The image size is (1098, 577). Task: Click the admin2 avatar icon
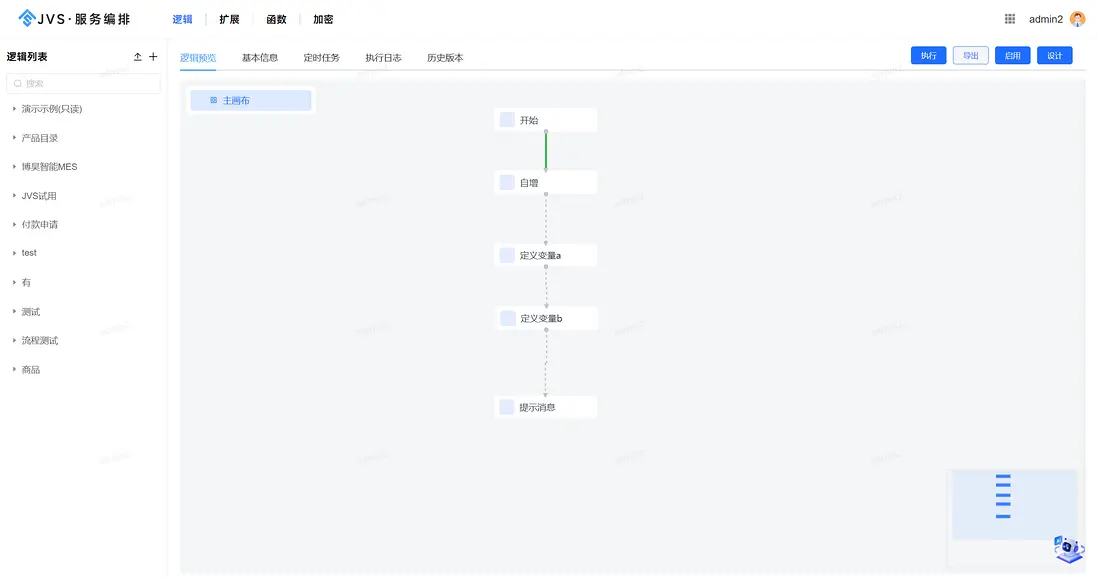coord(1076,18)
